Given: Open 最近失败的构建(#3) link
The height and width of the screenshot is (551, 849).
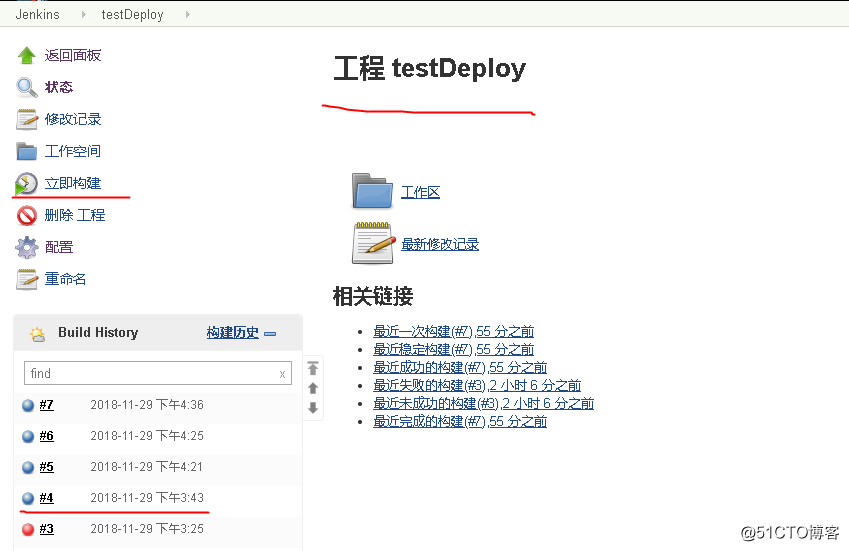Looking at the screenshot, I should (477, 385).
